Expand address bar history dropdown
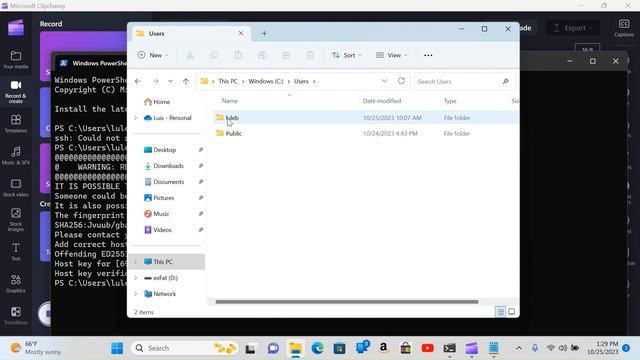The height and width of the screenshot is (360, 640). coord(384,81)
